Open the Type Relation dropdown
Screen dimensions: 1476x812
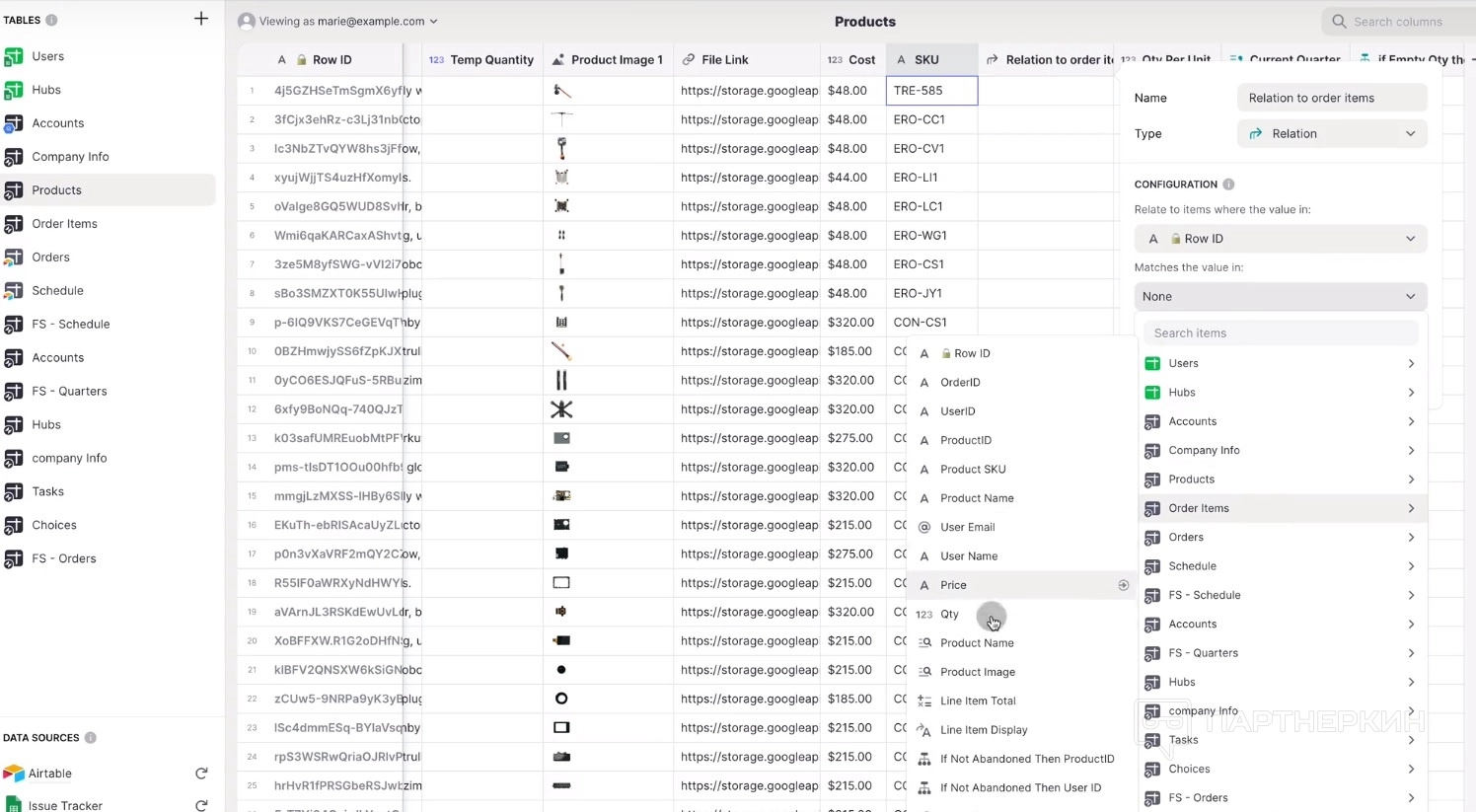pos(1332,134)
